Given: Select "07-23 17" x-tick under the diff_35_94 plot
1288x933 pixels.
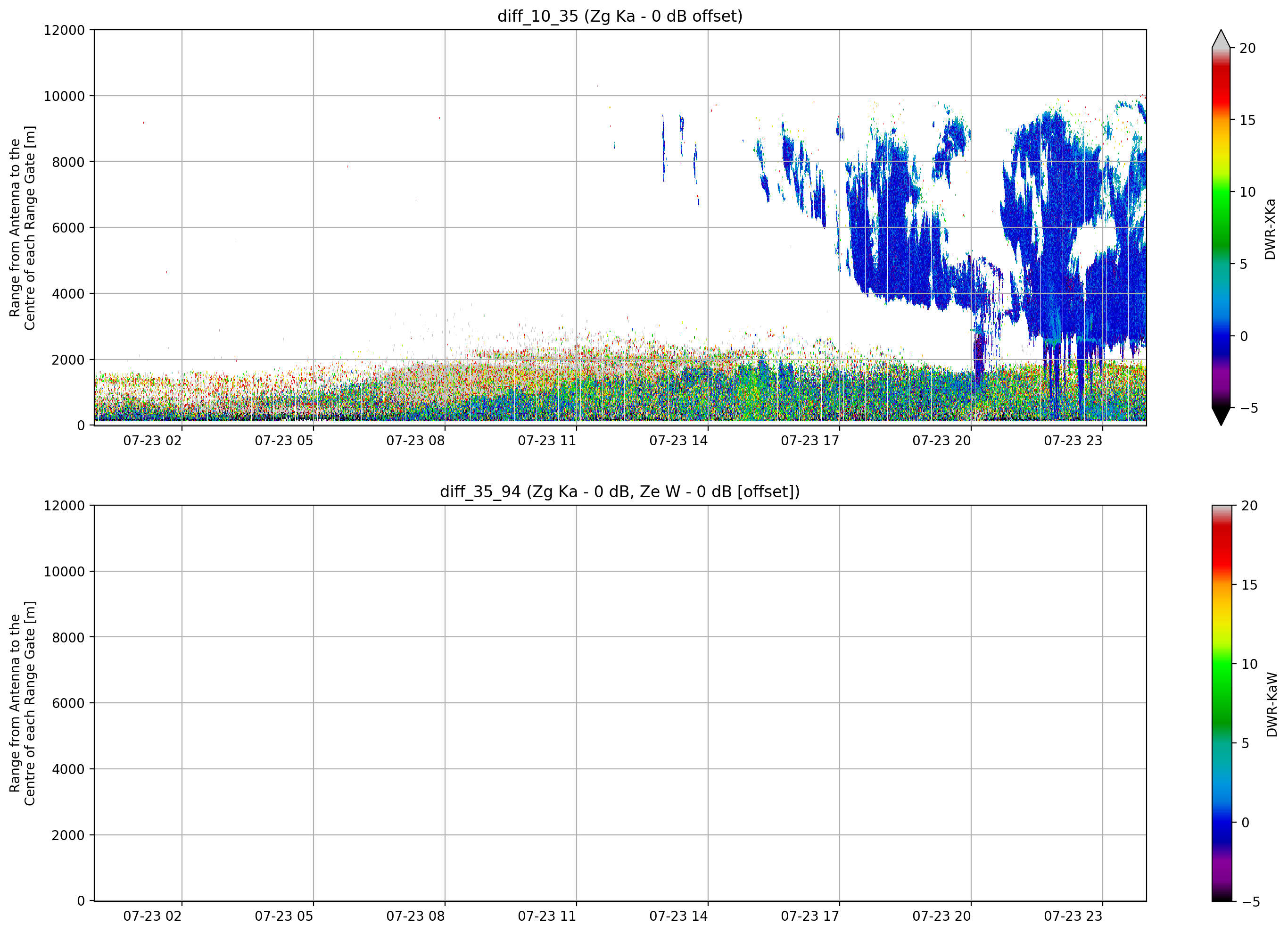Looking at the screenshot, I should click(x=810, y=916).
